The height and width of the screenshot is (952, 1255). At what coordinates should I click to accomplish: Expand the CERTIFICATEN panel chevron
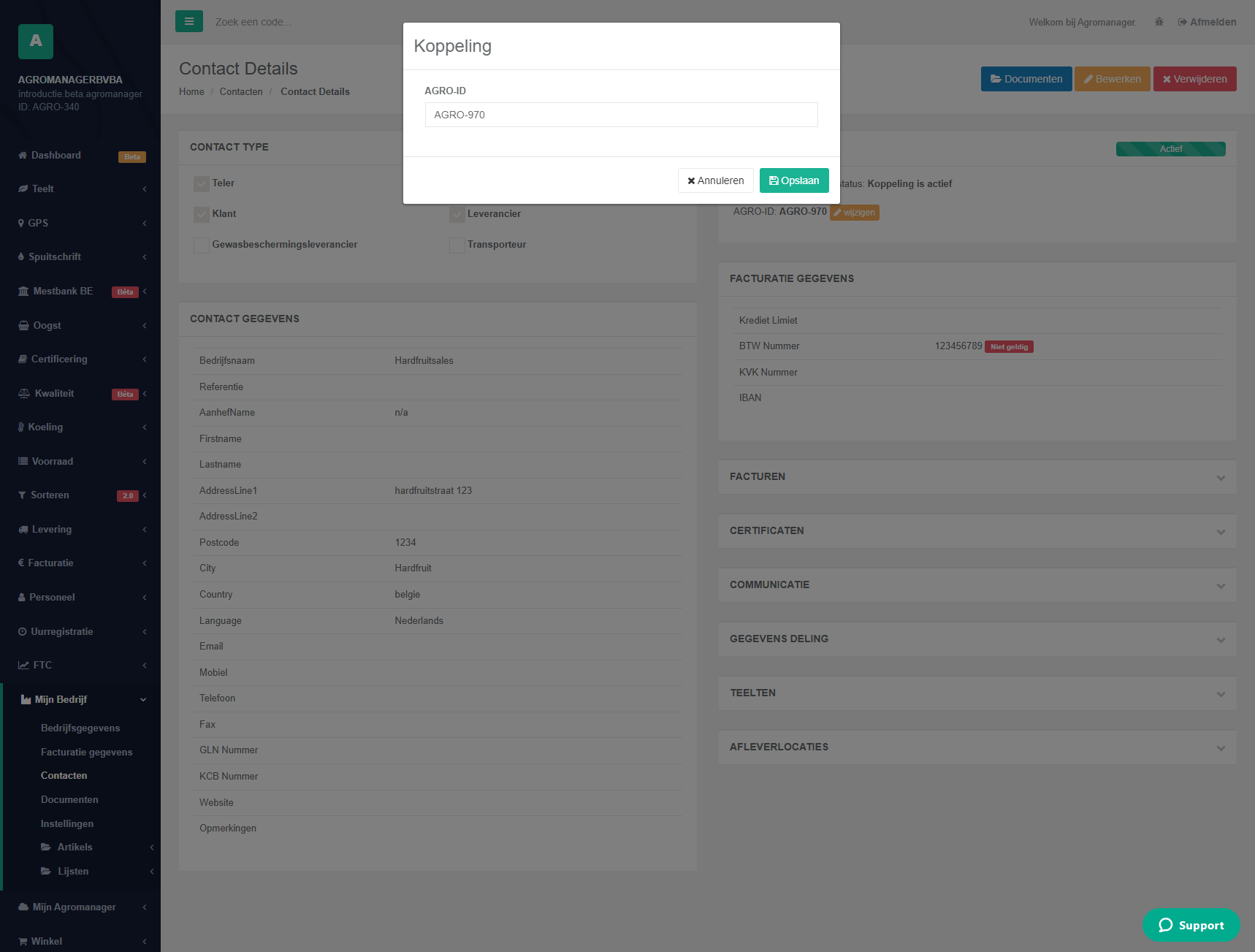tap(1221, 531)
